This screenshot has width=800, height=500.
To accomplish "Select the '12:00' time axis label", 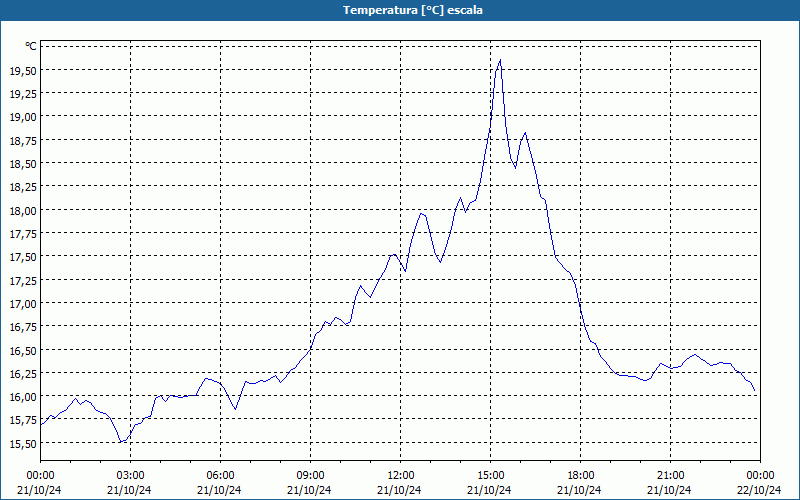I will coord(401,475).
